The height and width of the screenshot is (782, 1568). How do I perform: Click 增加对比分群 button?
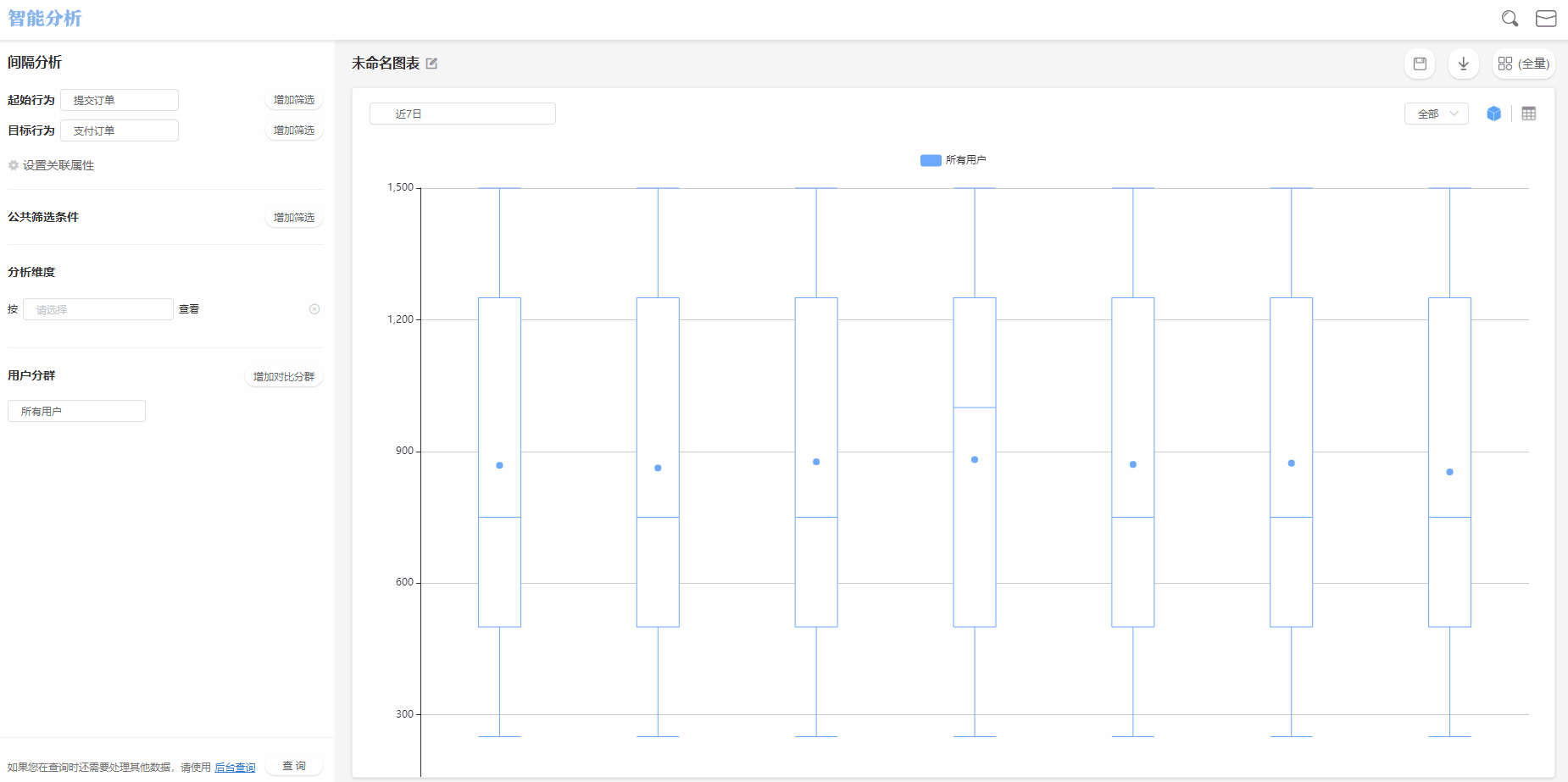(284, 377)
